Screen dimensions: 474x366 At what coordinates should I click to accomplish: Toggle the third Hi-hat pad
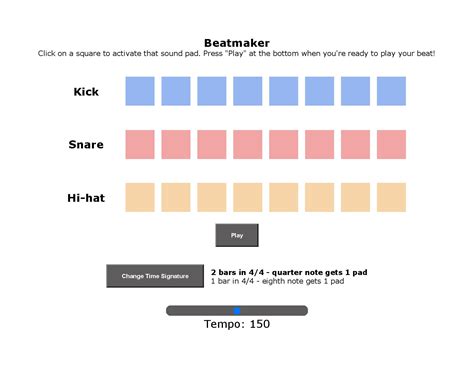212,197
